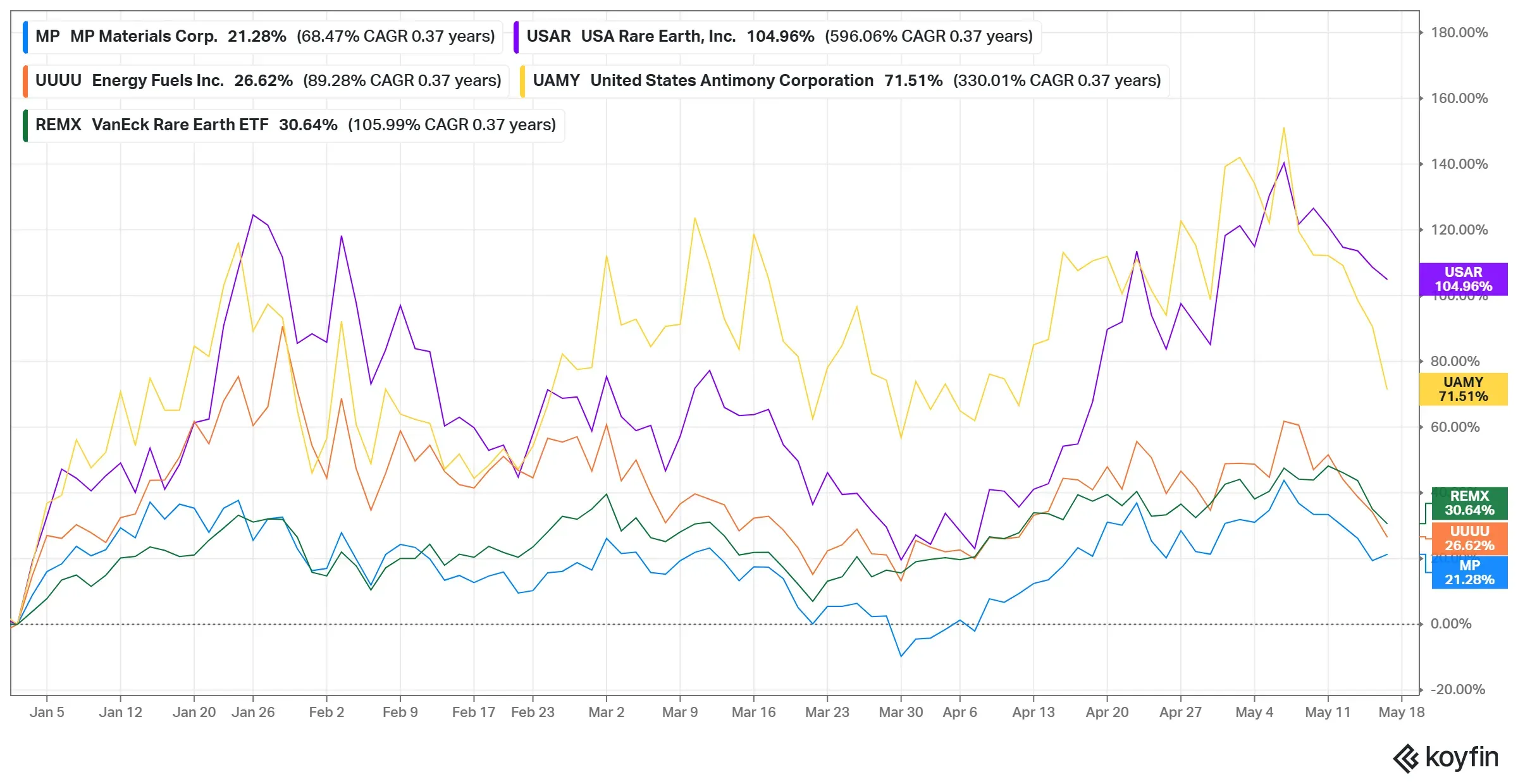Click the UAMY 71.51% price axis tag
Screen dimensions: 1518x784
coord(1463,389)
